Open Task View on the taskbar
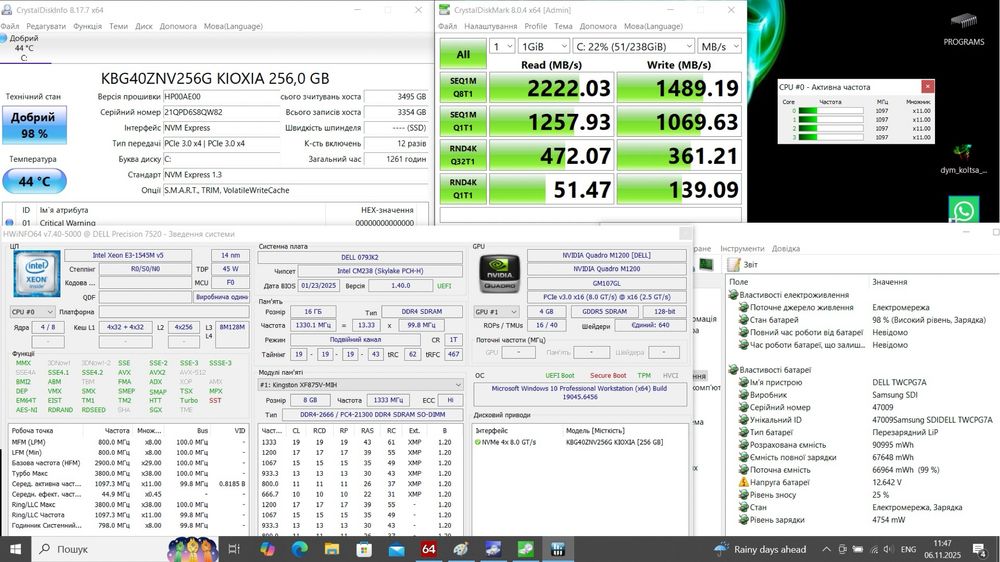The image size is (1000, 562). [x=234, y=549]
